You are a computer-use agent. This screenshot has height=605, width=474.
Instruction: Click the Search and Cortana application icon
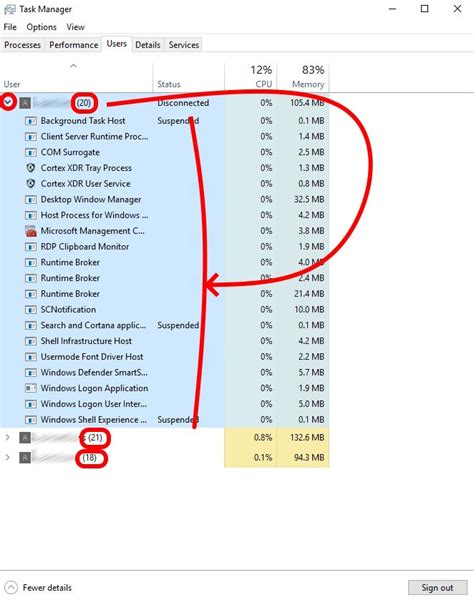pos(30,326)
